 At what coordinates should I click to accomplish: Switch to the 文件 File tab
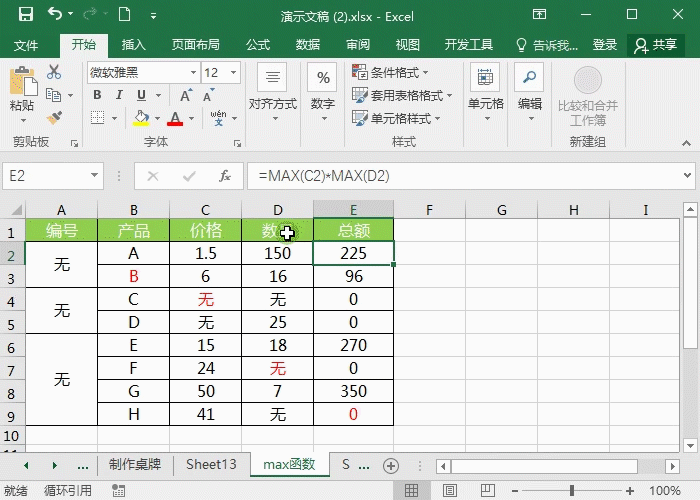[26, 45]
